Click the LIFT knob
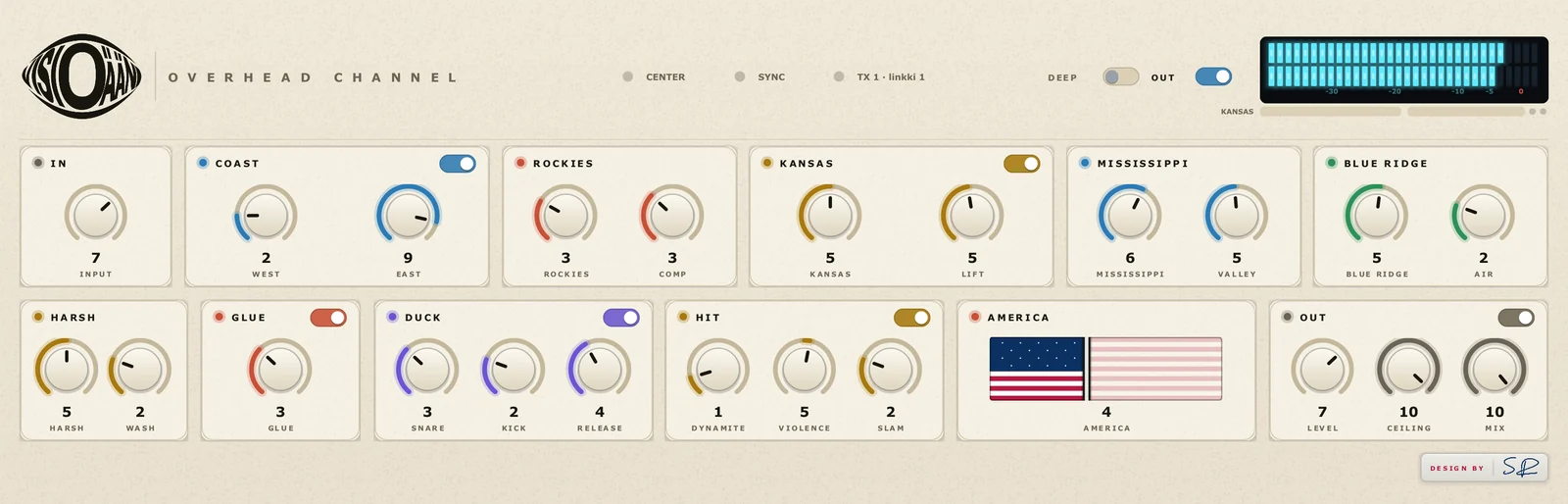 (x=972, y=215)
